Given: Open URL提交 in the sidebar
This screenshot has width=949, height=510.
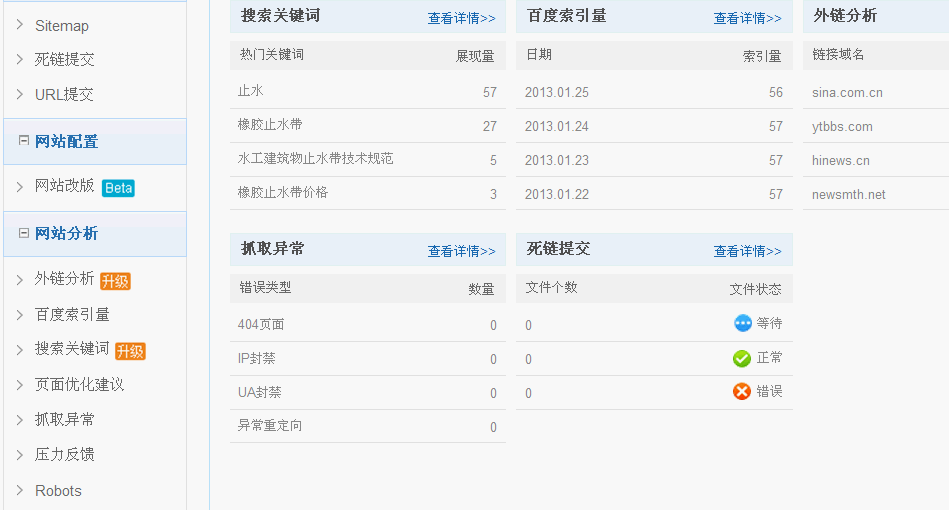Looking at the screenshot, I should 64,94.
